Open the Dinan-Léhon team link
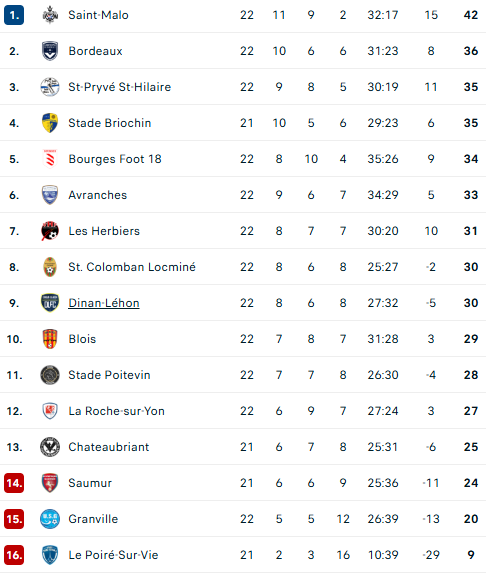Image resolution: width=486 pixels, height=573 pixels. (104, 303)
